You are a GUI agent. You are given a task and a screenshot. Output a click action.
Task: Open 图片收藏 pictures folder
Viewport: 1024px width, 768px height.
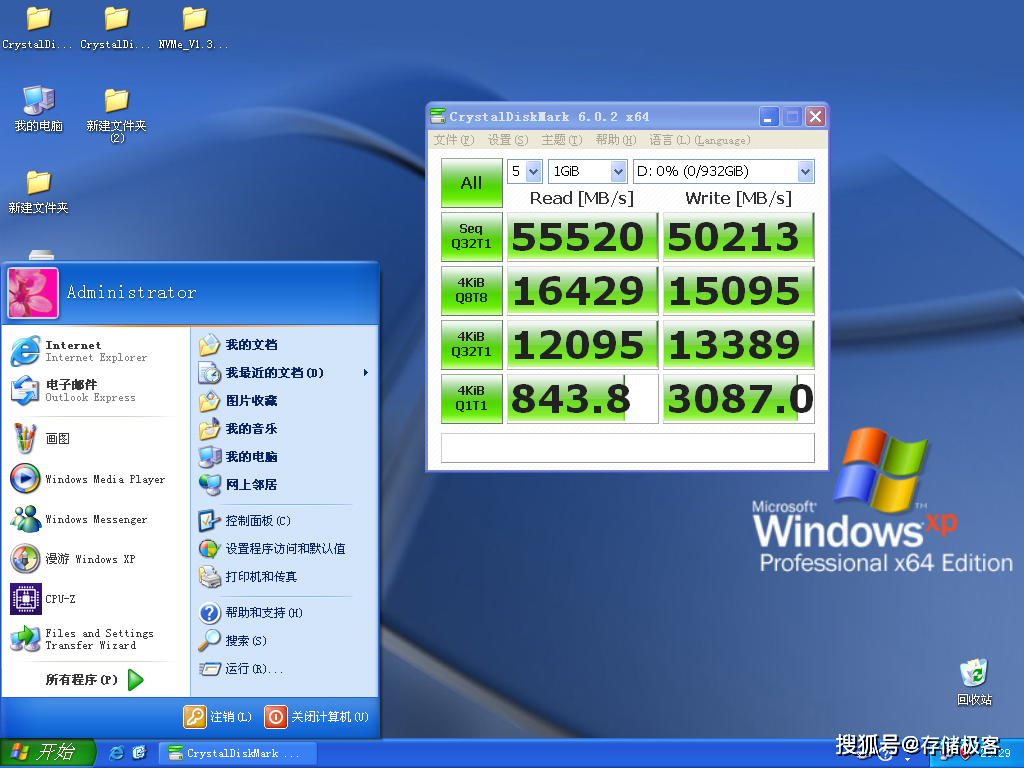pos(284,401)
